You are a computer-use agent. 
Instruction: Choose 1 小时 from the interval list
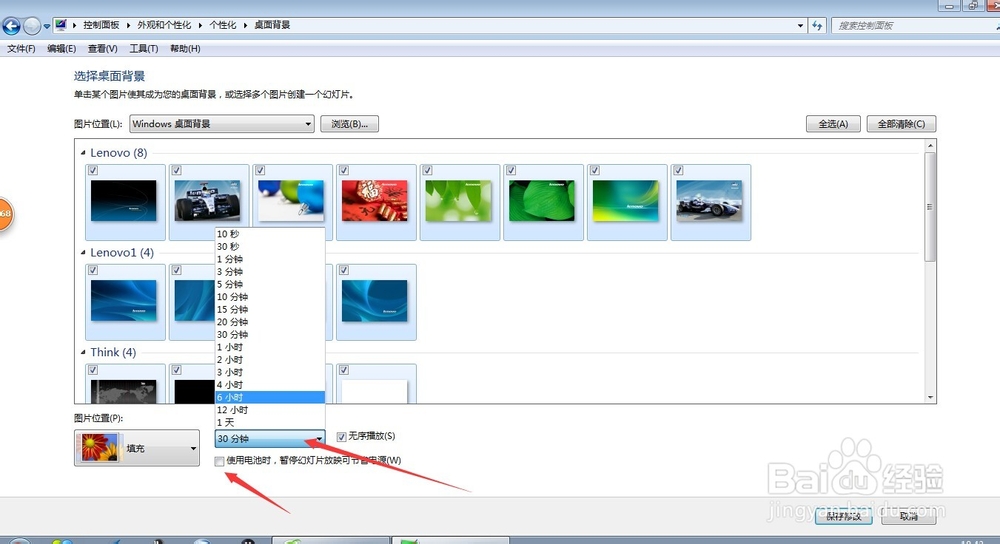pyautogui.click(x=270, y=347)
